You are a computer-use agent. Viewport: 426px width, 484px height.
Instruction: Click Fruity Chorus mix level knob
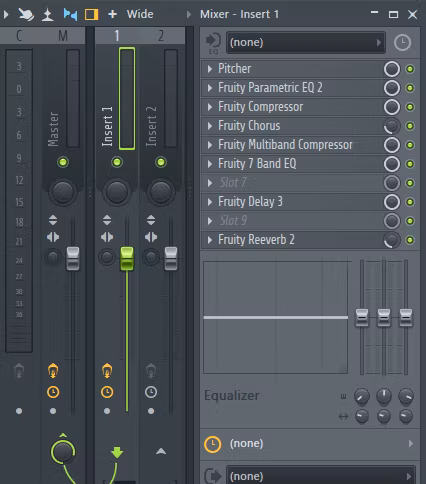click(x=392, y=126)
